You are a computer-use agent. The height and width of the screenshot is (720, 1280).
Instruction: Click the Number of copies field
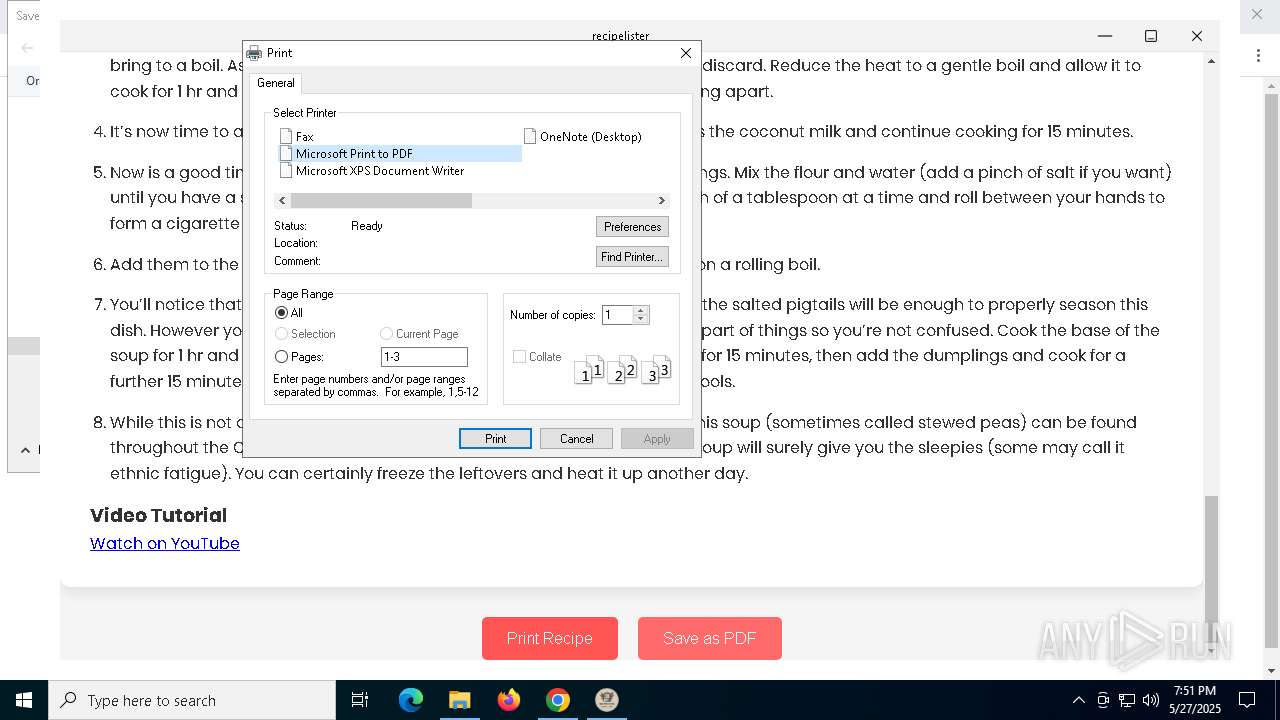[x=618, y=314]
